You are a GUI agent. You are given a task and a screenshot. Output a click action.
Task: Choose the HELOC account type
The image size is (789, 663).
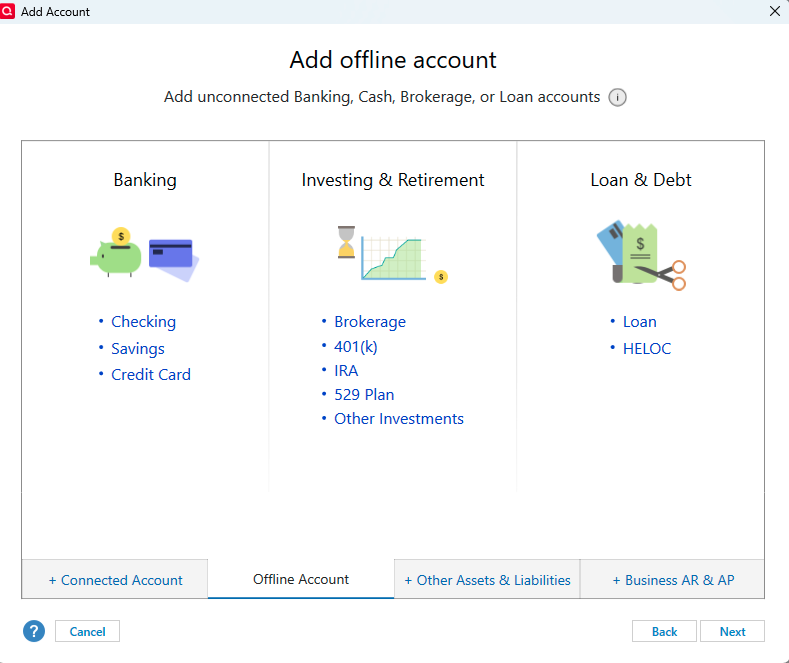point(647,349)
